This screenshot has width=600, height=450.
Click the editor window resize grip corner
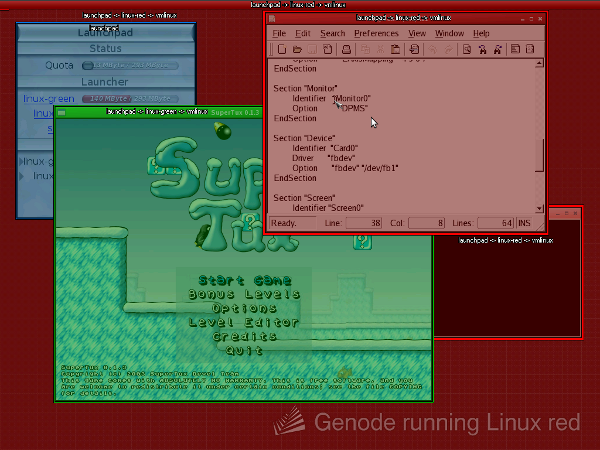[540, 227]
